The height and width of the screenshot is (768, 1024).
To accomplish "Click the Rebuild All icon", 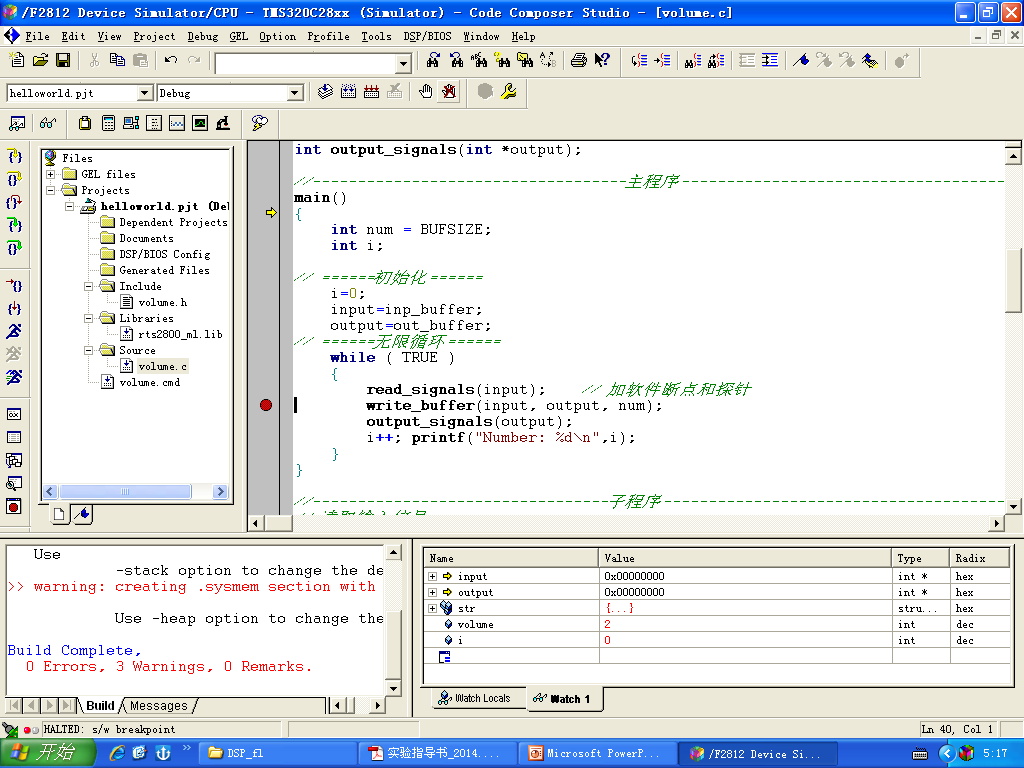I will click(372, 92).
